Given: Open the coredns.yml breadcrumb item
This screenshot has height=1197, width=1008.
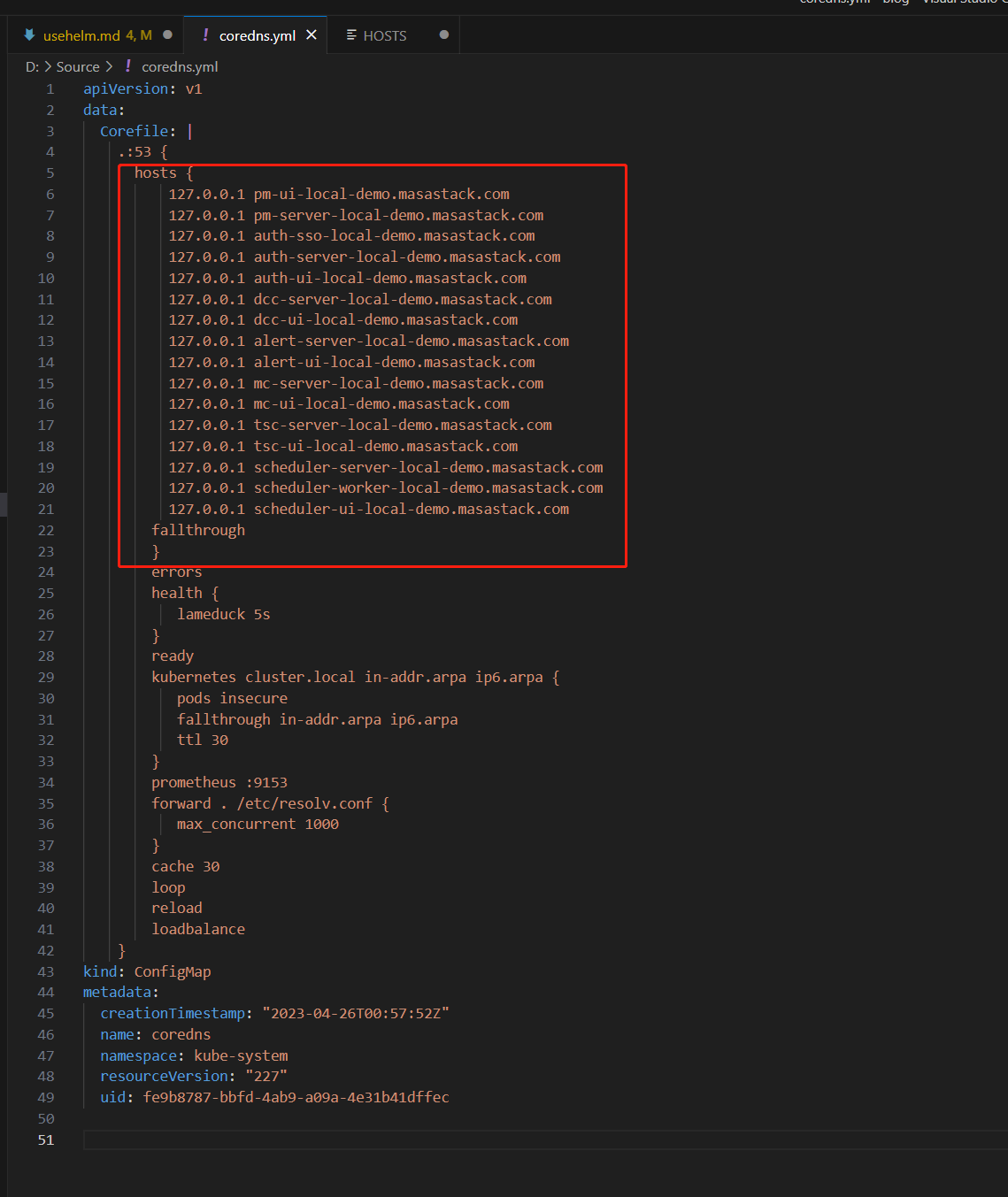Looking at the screenshot, I should coord(180,66).
